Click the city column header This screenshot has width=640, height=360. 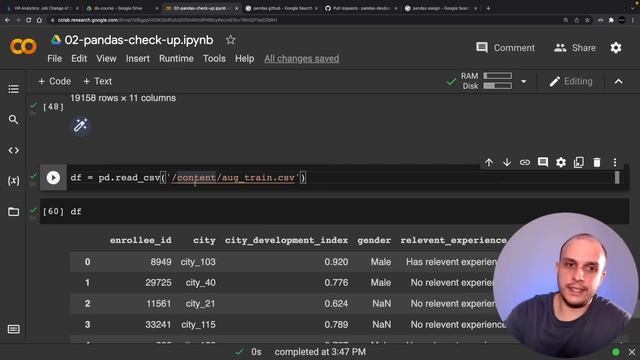204,240
